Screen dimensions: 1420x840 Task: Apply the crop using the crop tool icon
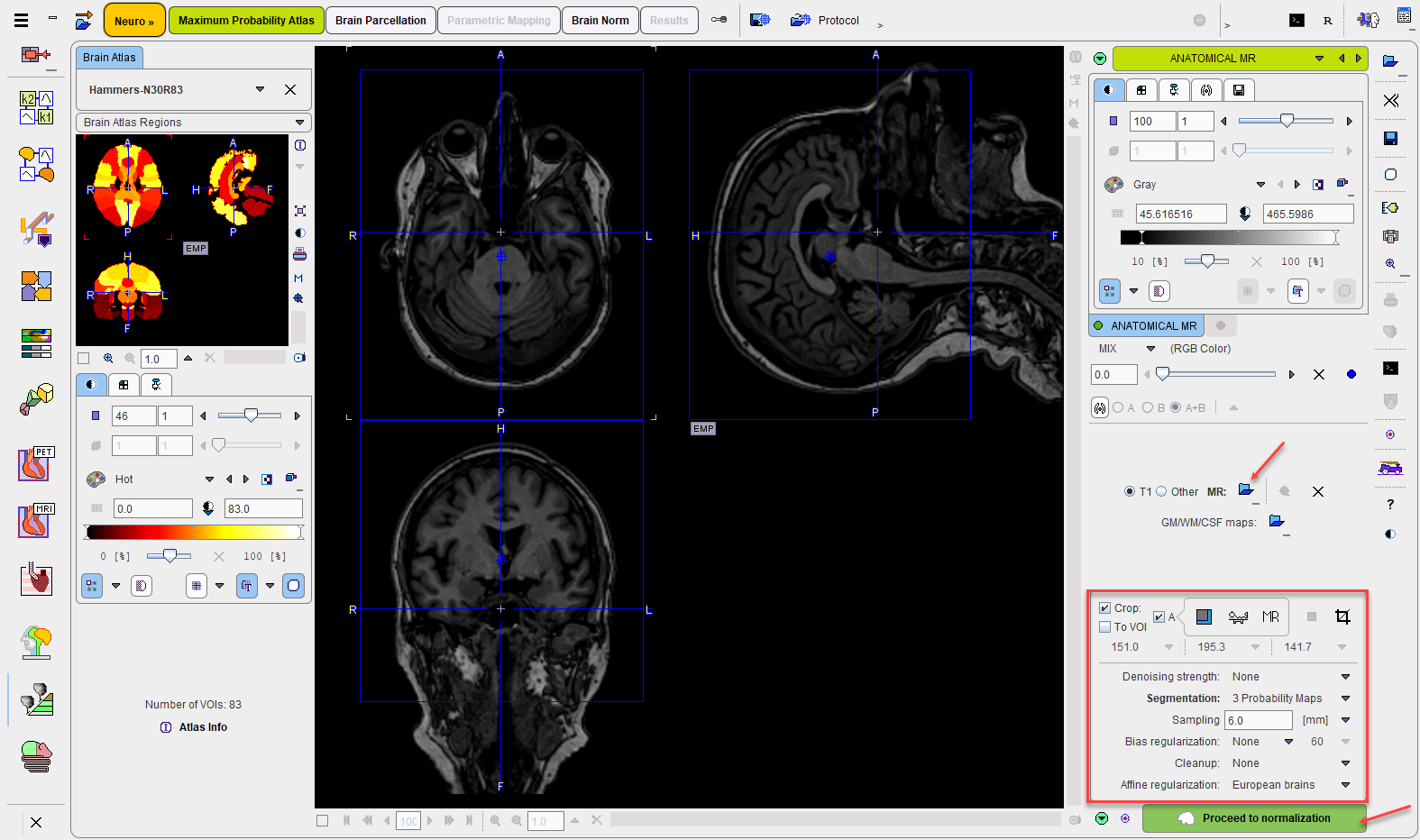point(1342,616)
